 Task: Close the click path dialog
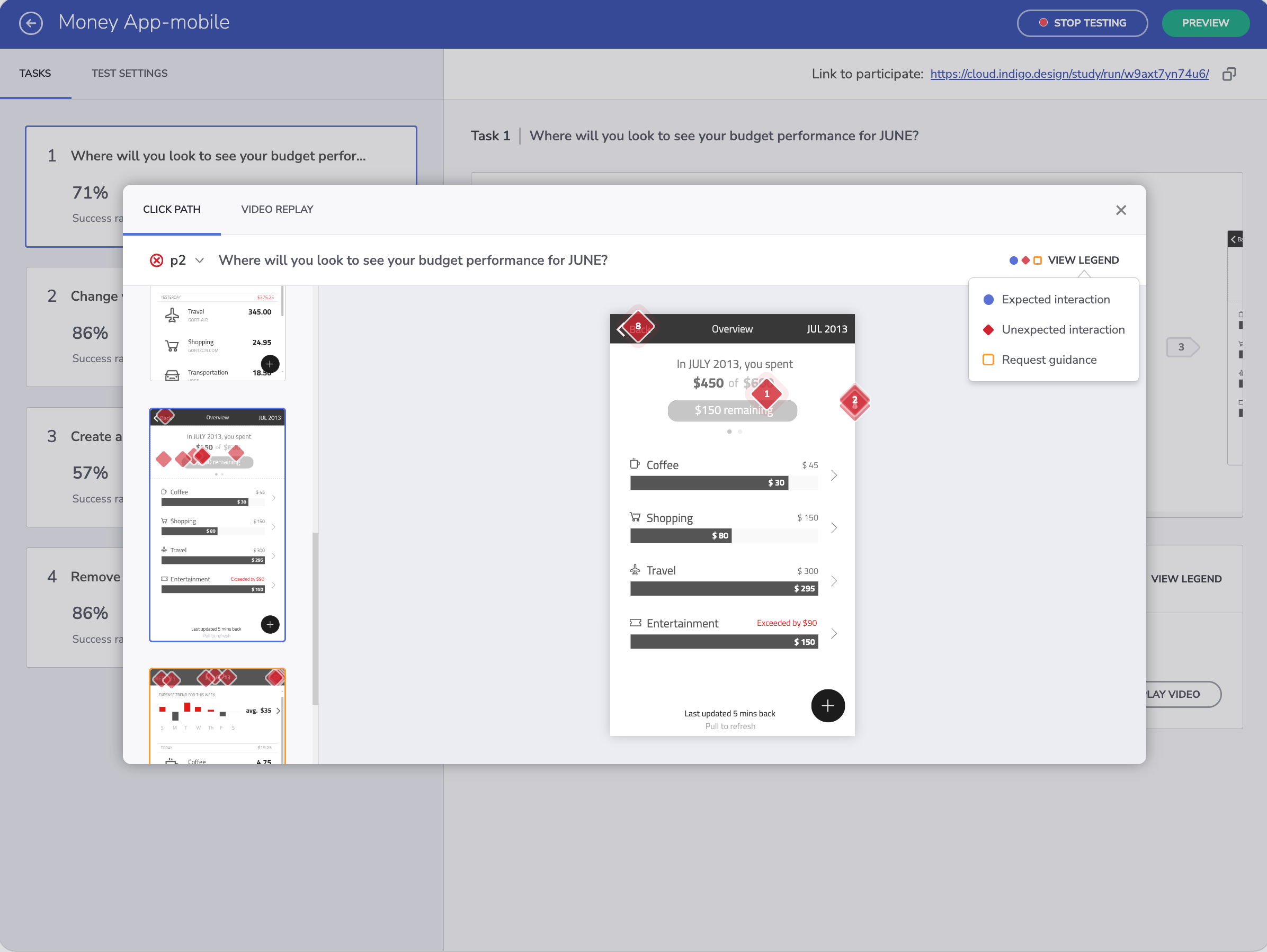(x=1120, y=210)
